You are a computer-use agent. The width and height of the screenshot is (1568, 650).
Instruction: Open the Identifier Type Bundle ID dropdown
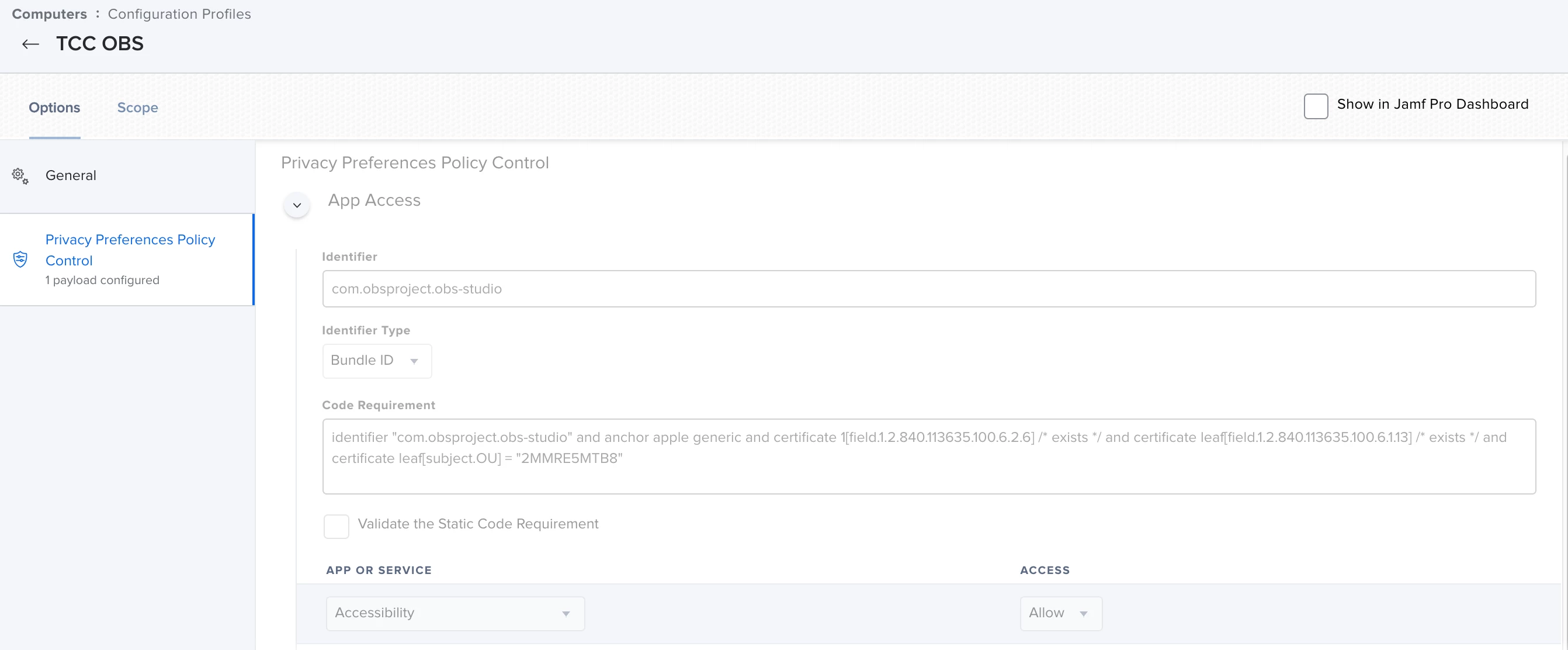(x=376, y=361)
